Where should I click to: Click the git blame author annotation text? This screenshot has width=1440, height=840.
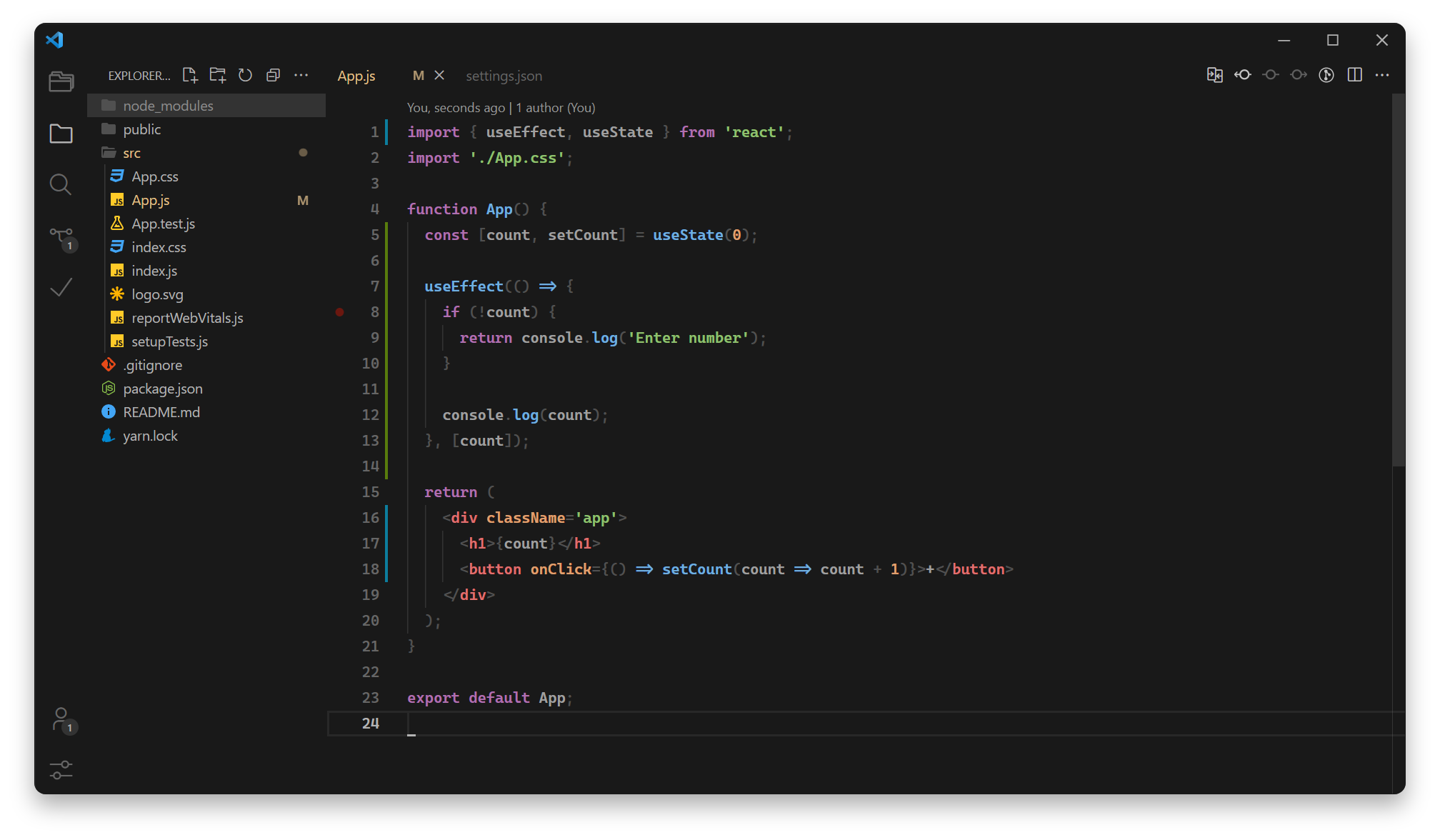[x=501, y=108]
